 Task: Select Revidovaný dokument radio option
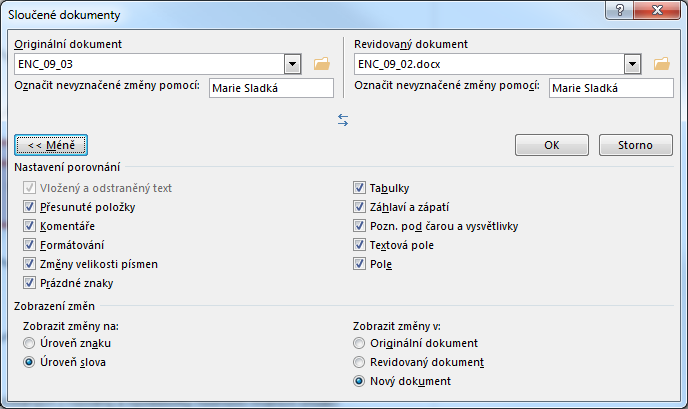click(x=359, y=362)
